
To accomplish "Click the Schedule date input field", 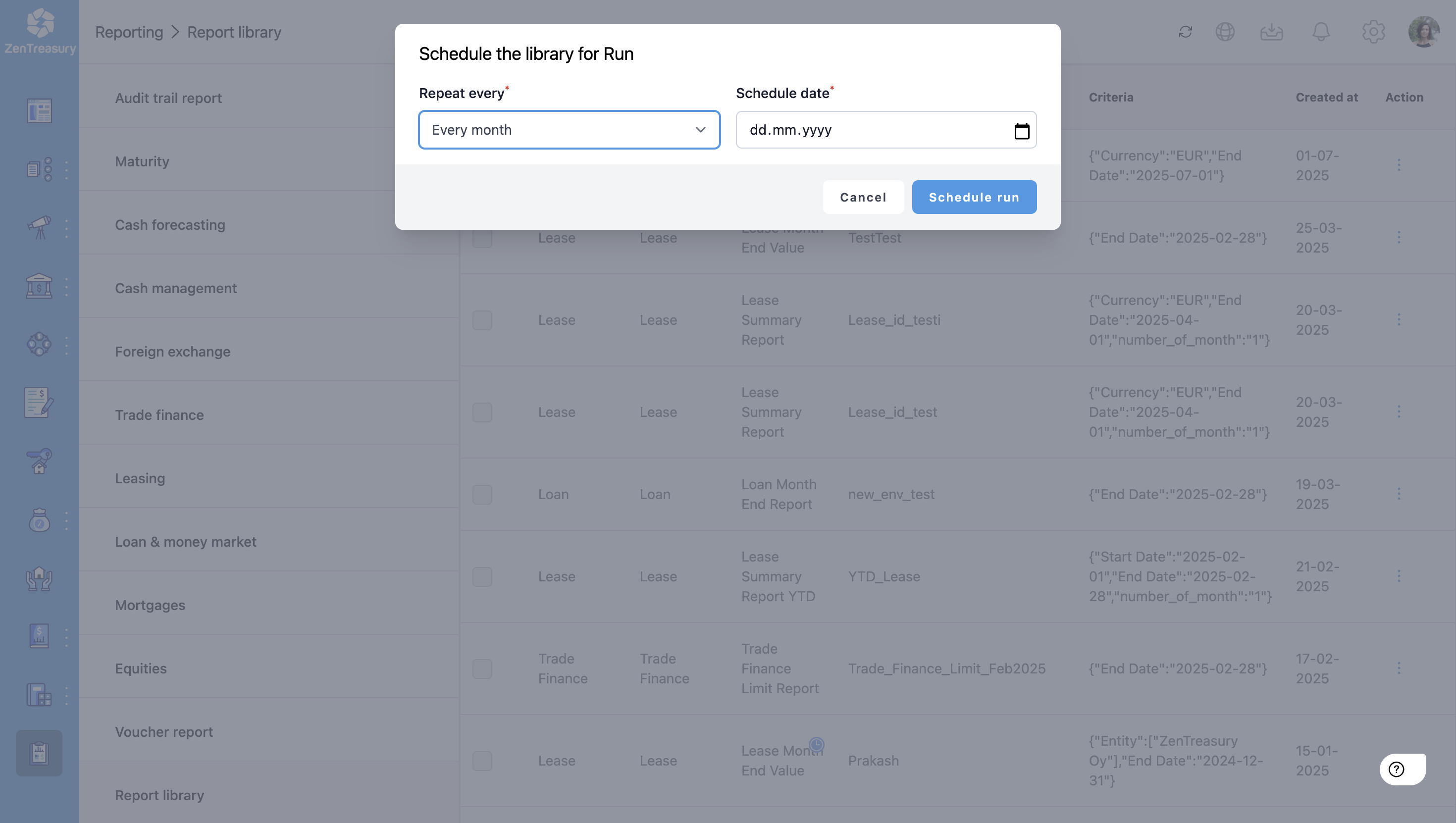I will (871, 130).
